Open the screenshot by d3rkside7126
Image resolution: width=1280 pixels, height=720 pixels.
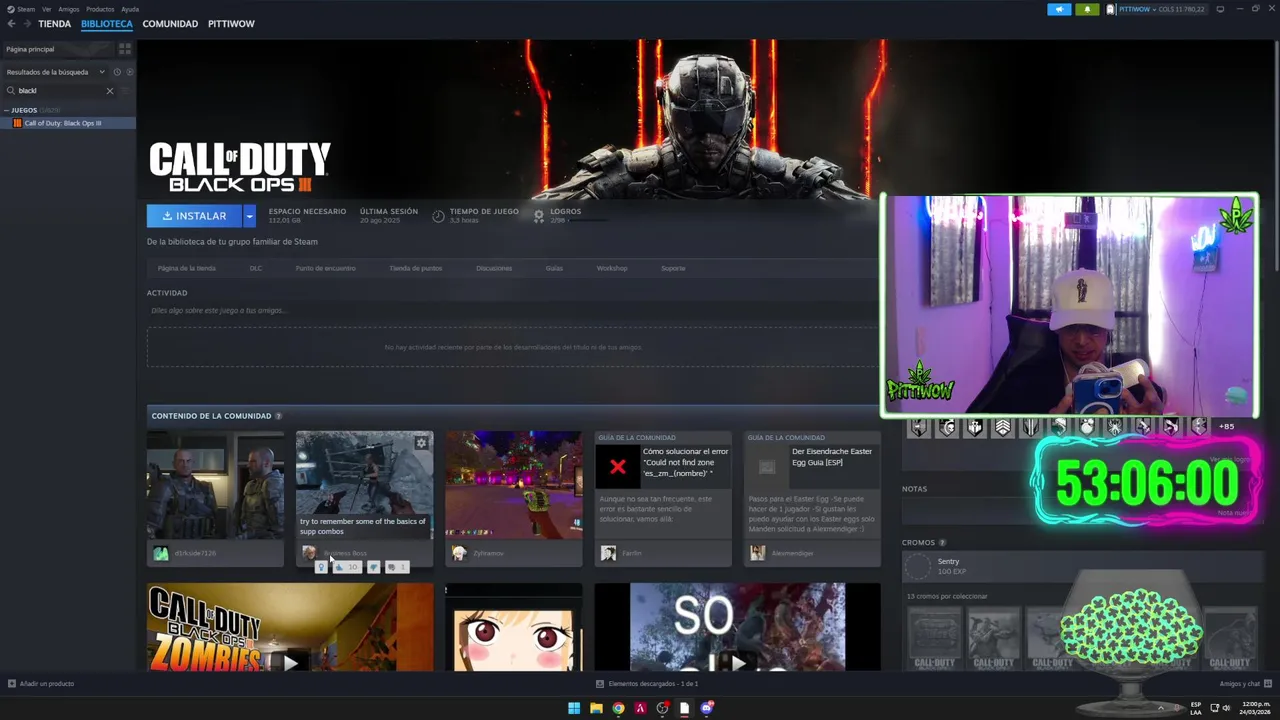tap(215, 486)
